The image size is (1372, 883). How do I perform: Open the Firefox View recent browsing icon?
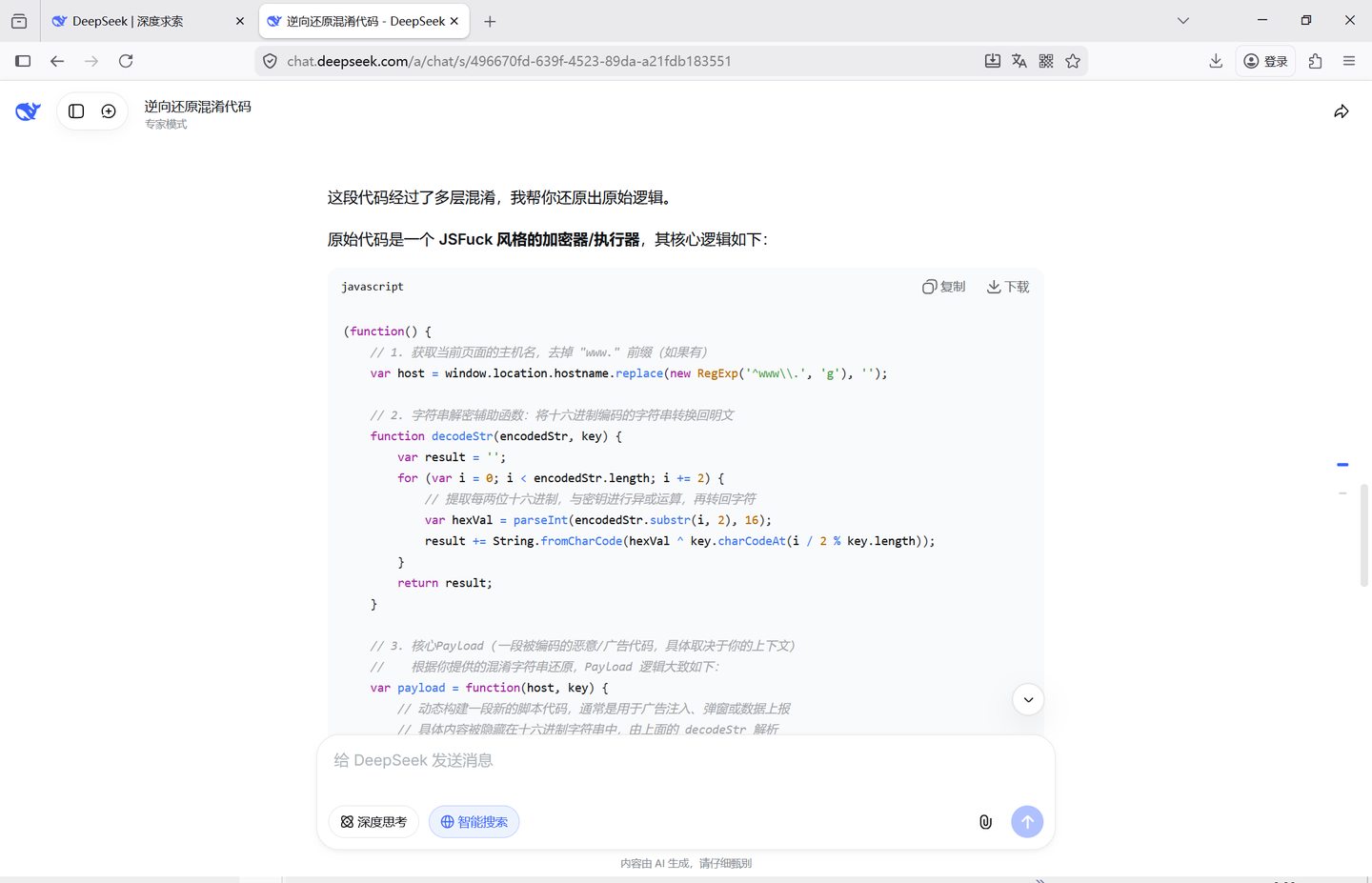tap(19, 21)
